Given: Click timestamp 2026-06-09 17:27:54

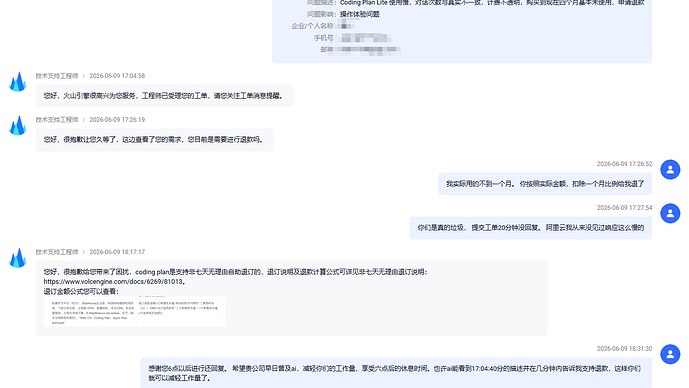Looking at the screenshot, I should tap(624, 208).
